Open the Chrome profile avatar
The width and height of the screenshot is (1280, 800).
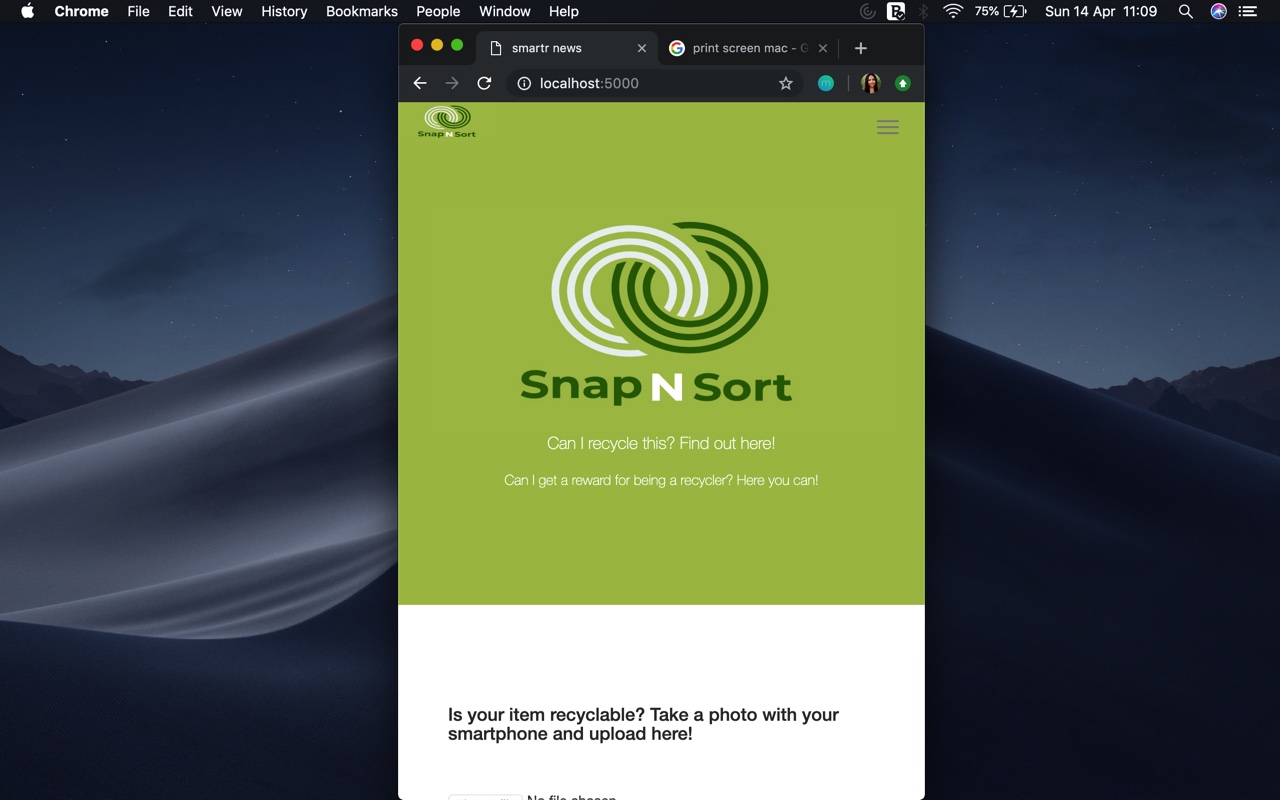tap(871, 83)
